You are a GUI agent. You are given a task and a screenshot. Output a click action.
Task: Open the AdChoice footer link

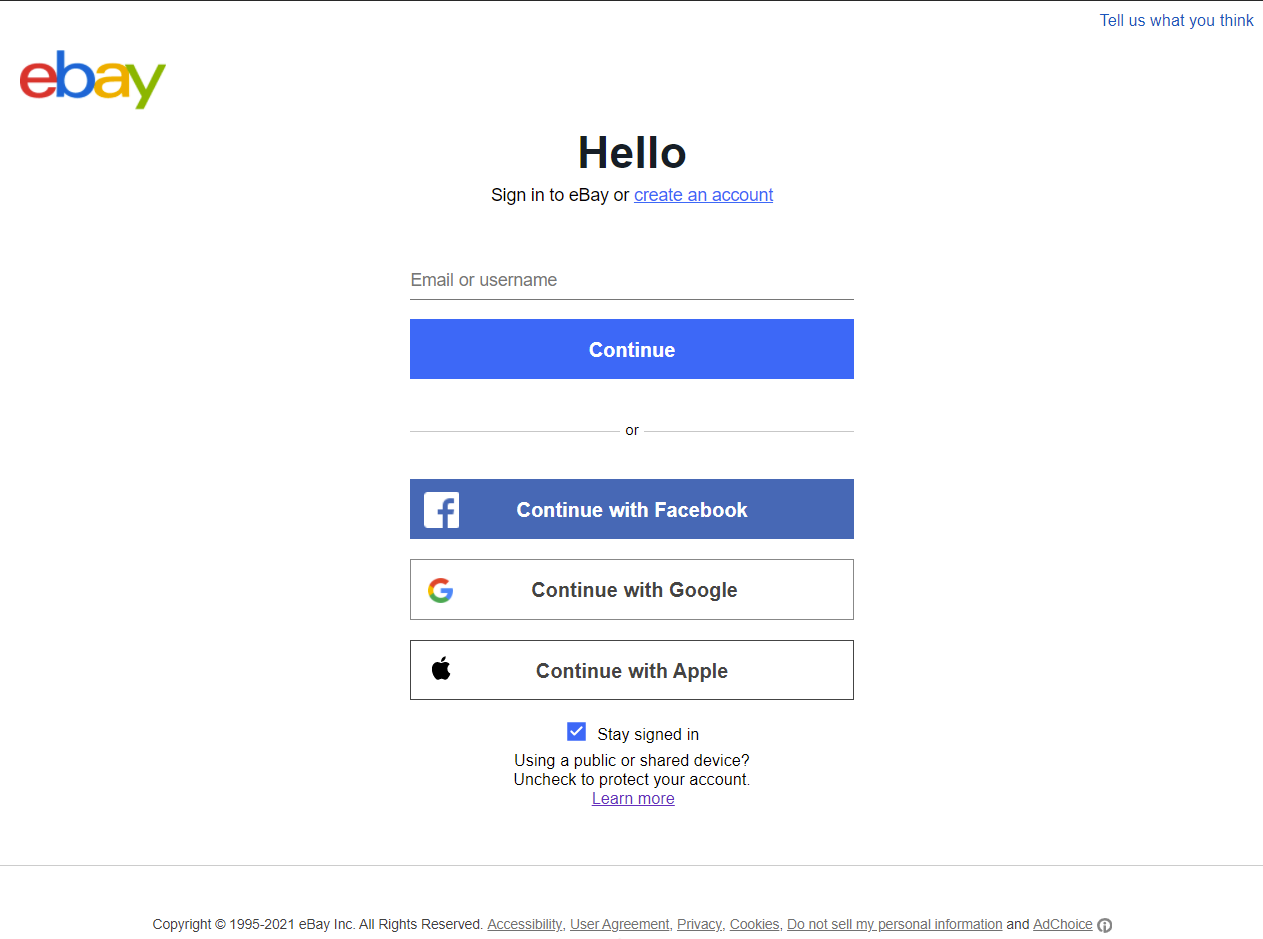1062,924
